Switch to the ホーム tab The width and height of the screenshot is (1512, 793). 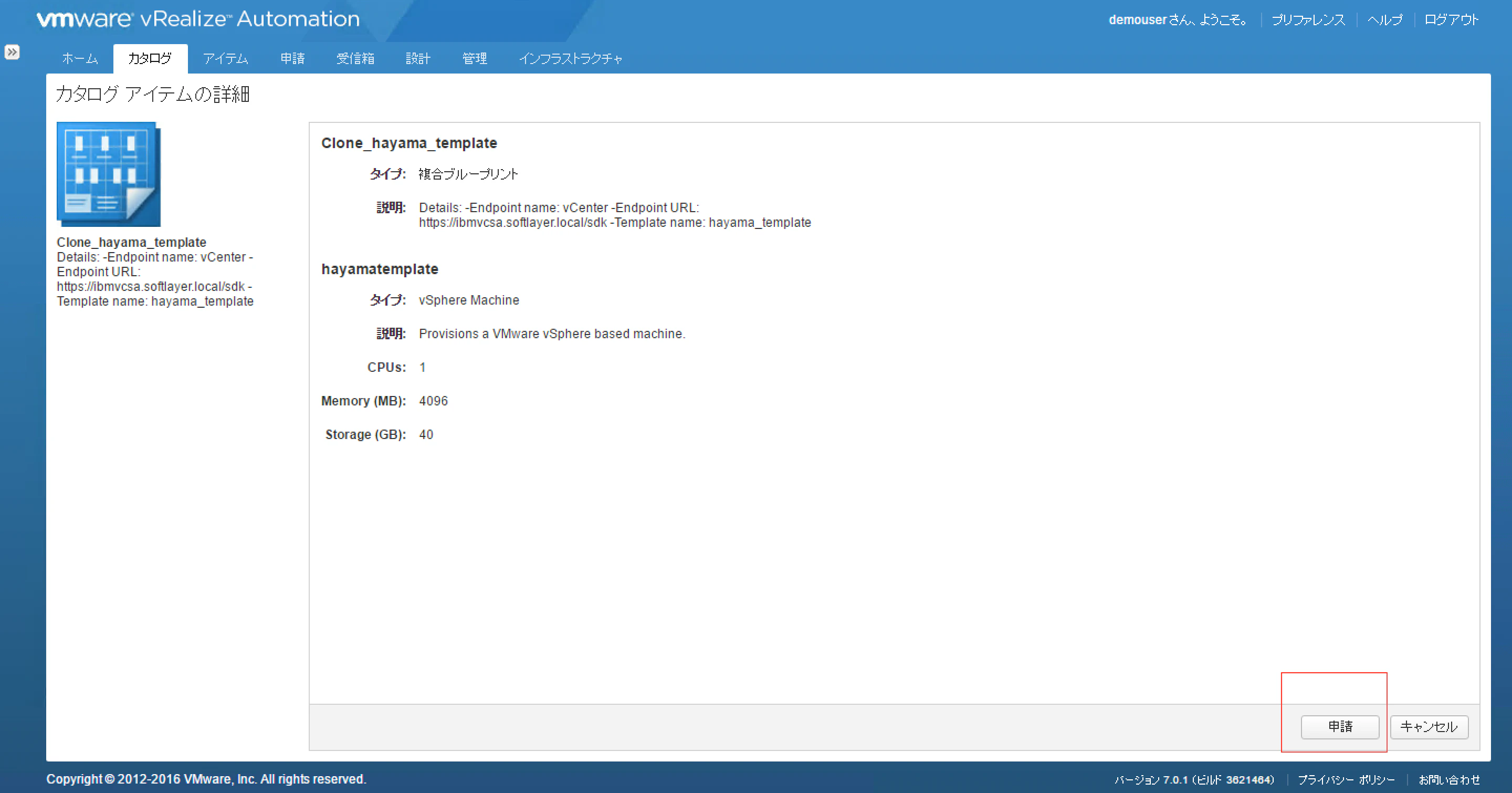pos(80,58)
